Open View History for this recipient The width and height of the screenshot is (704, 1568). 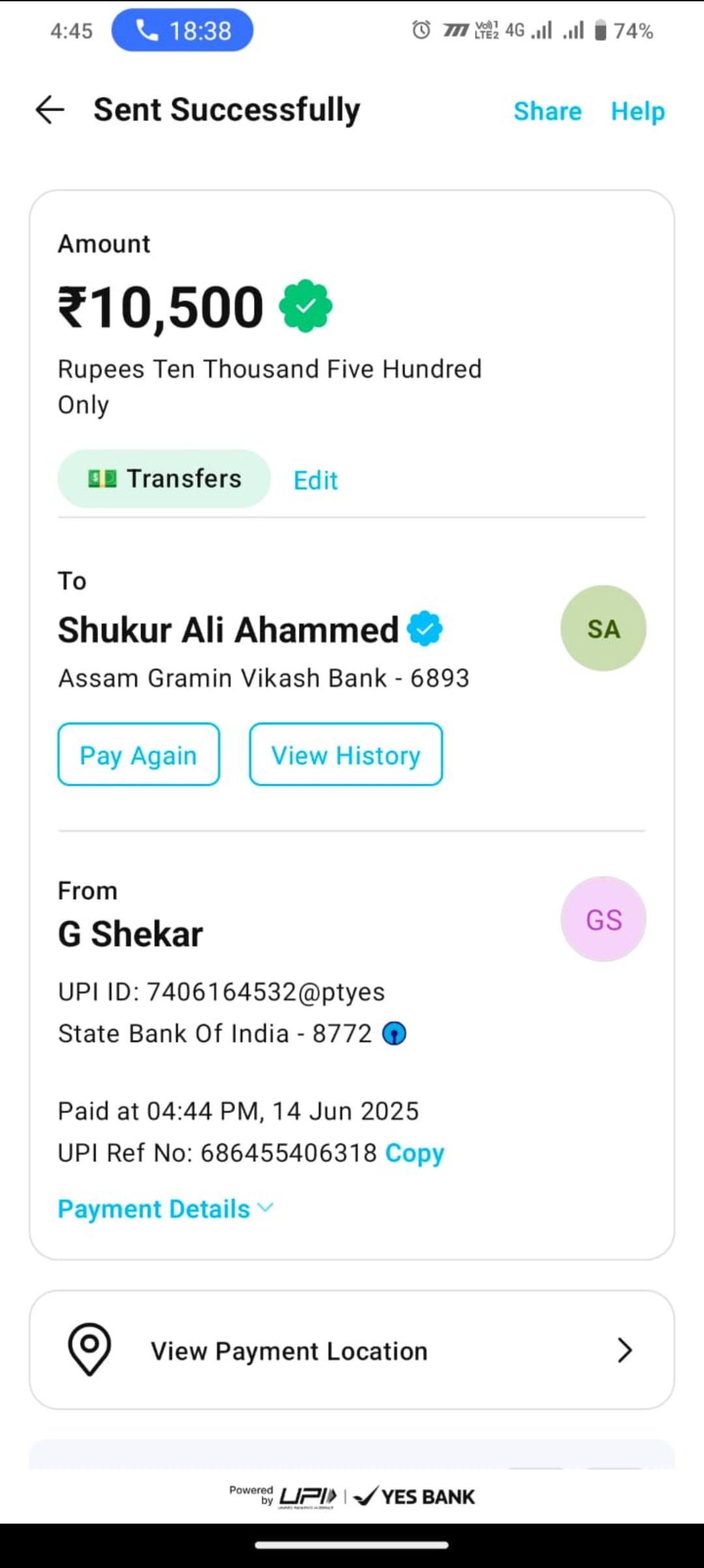click(x=345, y=755)
